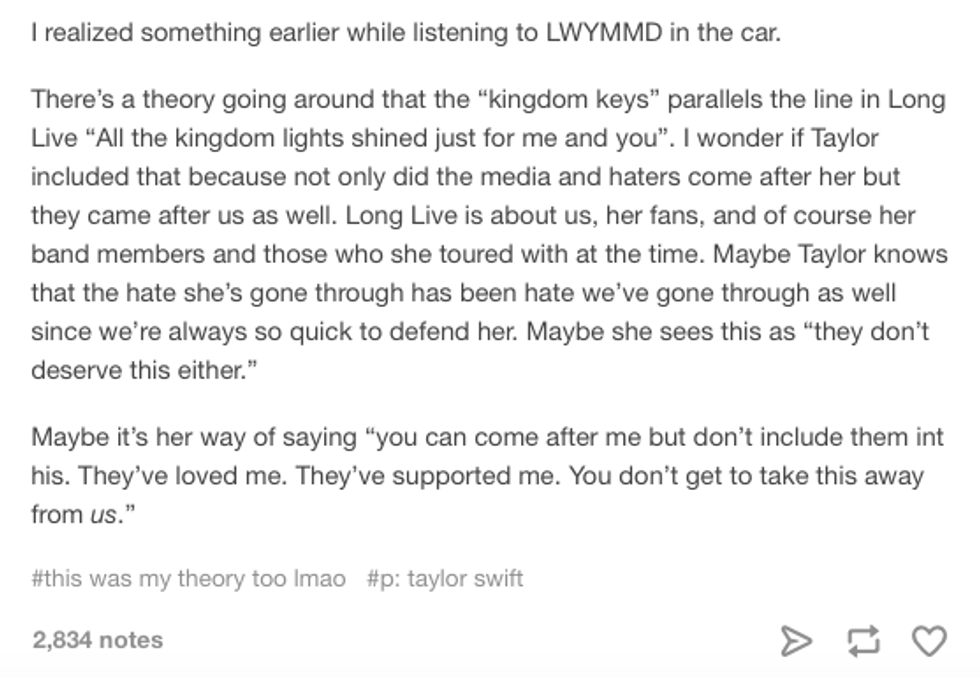
Task: View the 2,834 notes count
Action: tap(97, 640)
